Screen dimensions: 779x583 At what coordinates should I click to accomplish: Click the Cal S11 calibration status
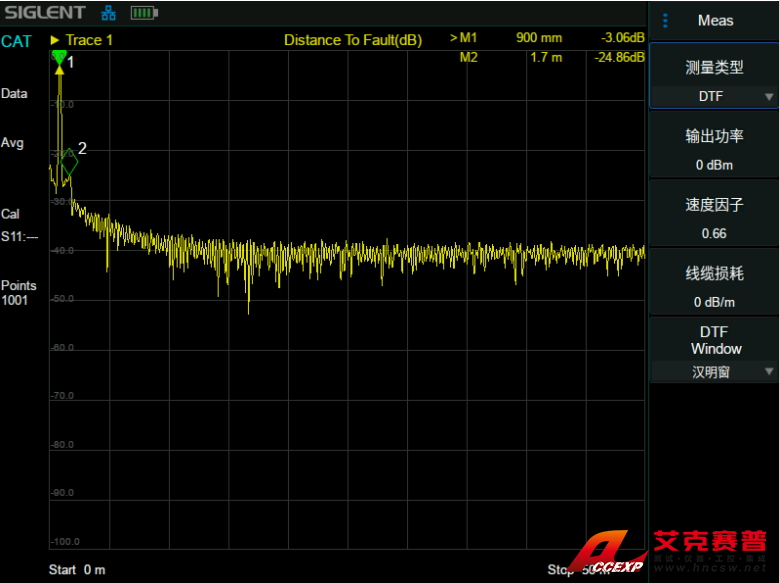click(x=19, y=225)
